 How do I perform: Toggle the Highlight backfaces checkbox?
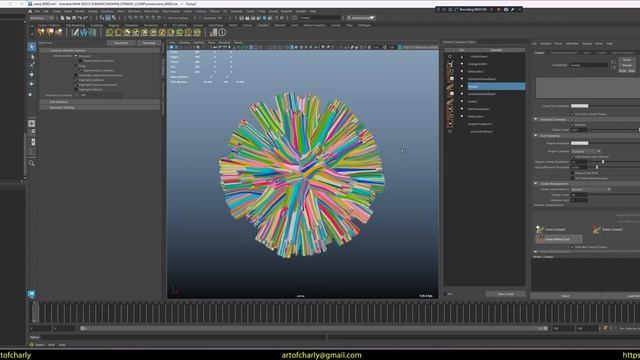pos(76,80)
